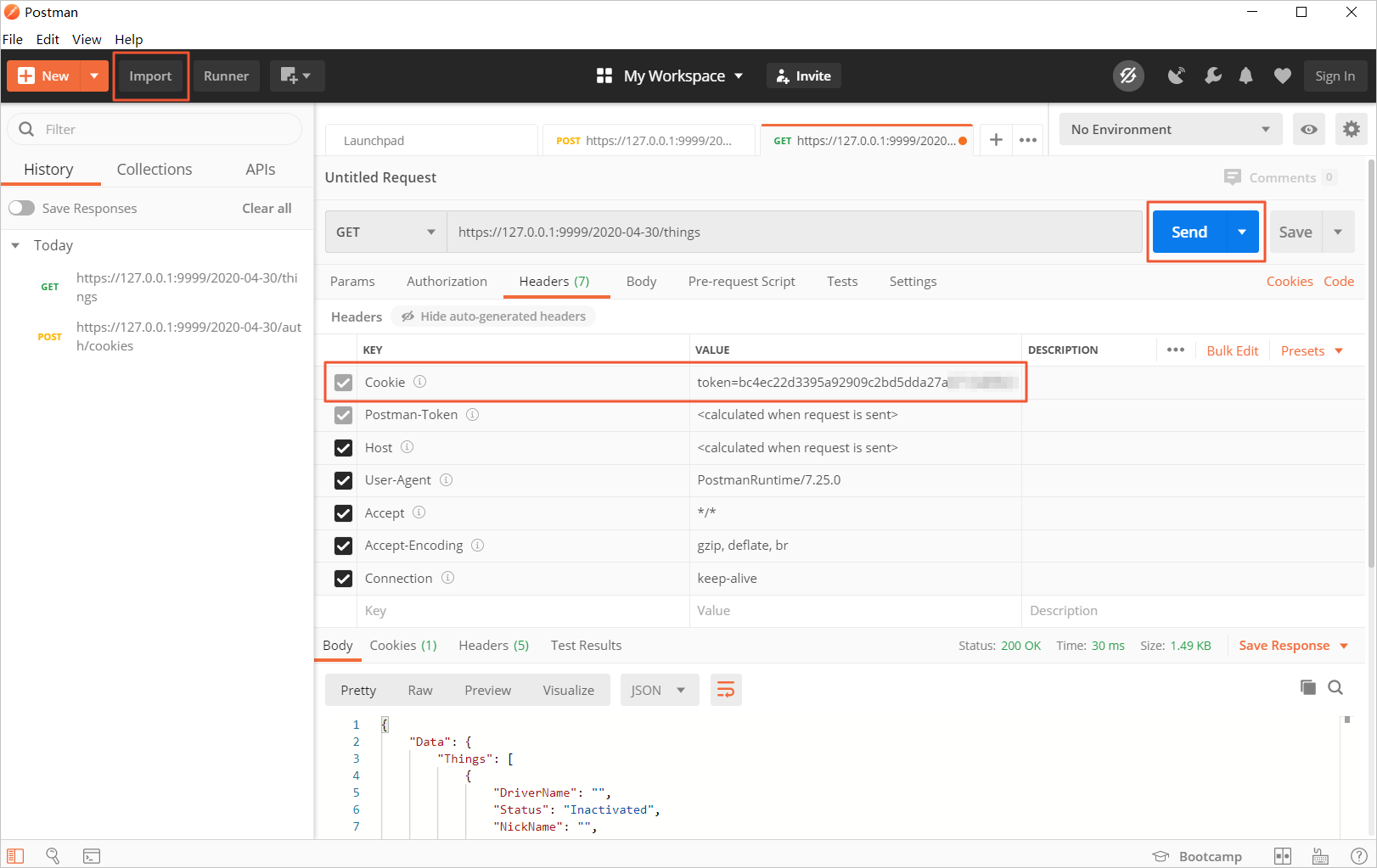This screenshot has height=868, width=1377.
Task: Open the View menu
Action: tap(87, 39)
